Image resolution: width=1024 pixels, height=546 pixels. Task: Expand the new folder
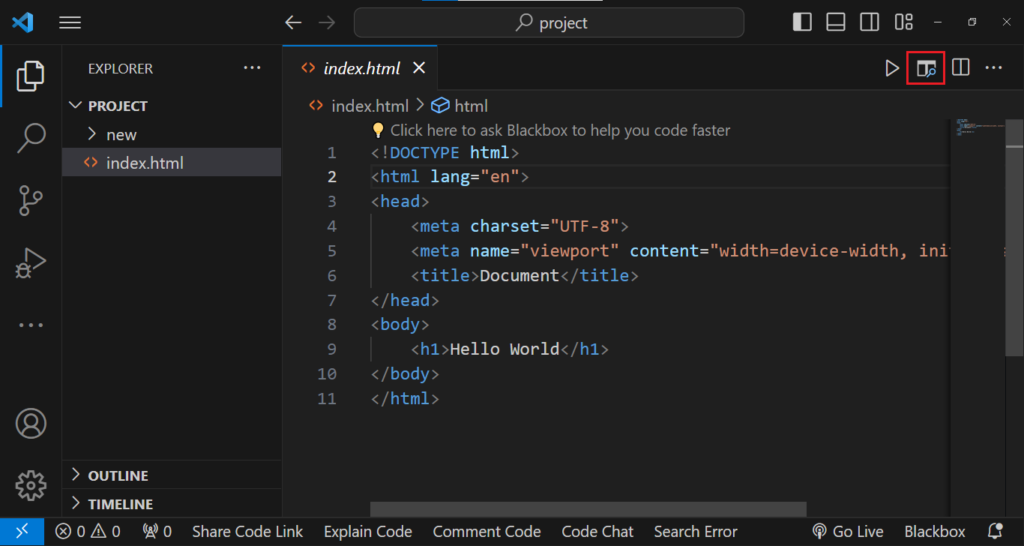coord(120,134)
